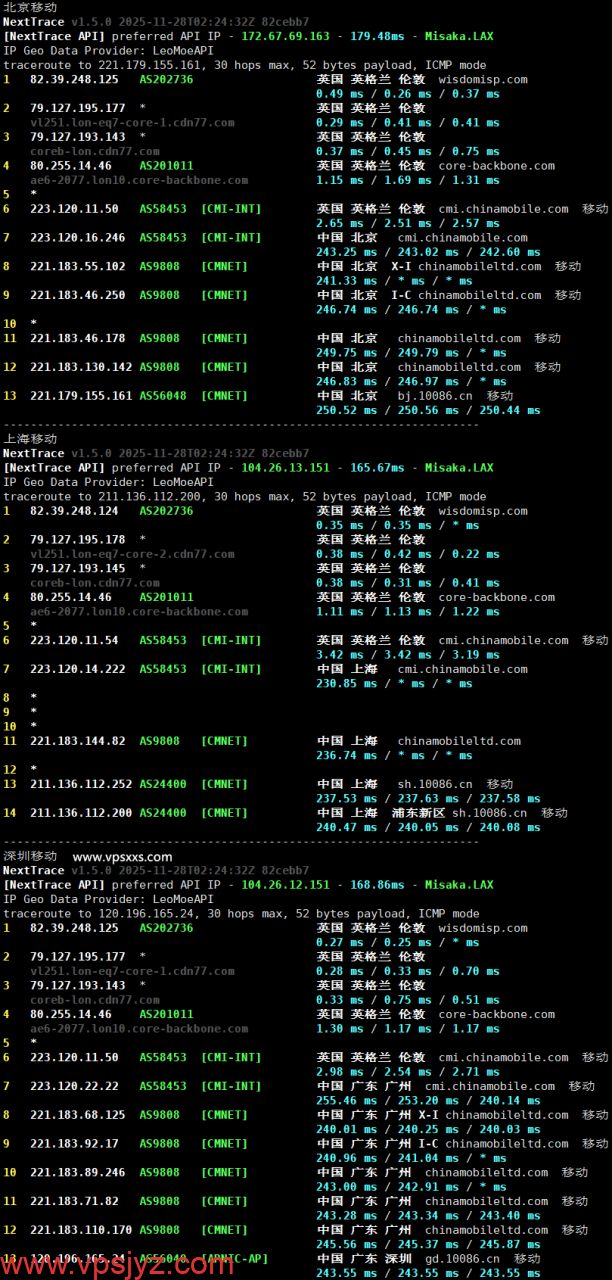The image size is (612, 1280).
Task: Click the 165.67ms latency value
Action: (x=377, y=468)
